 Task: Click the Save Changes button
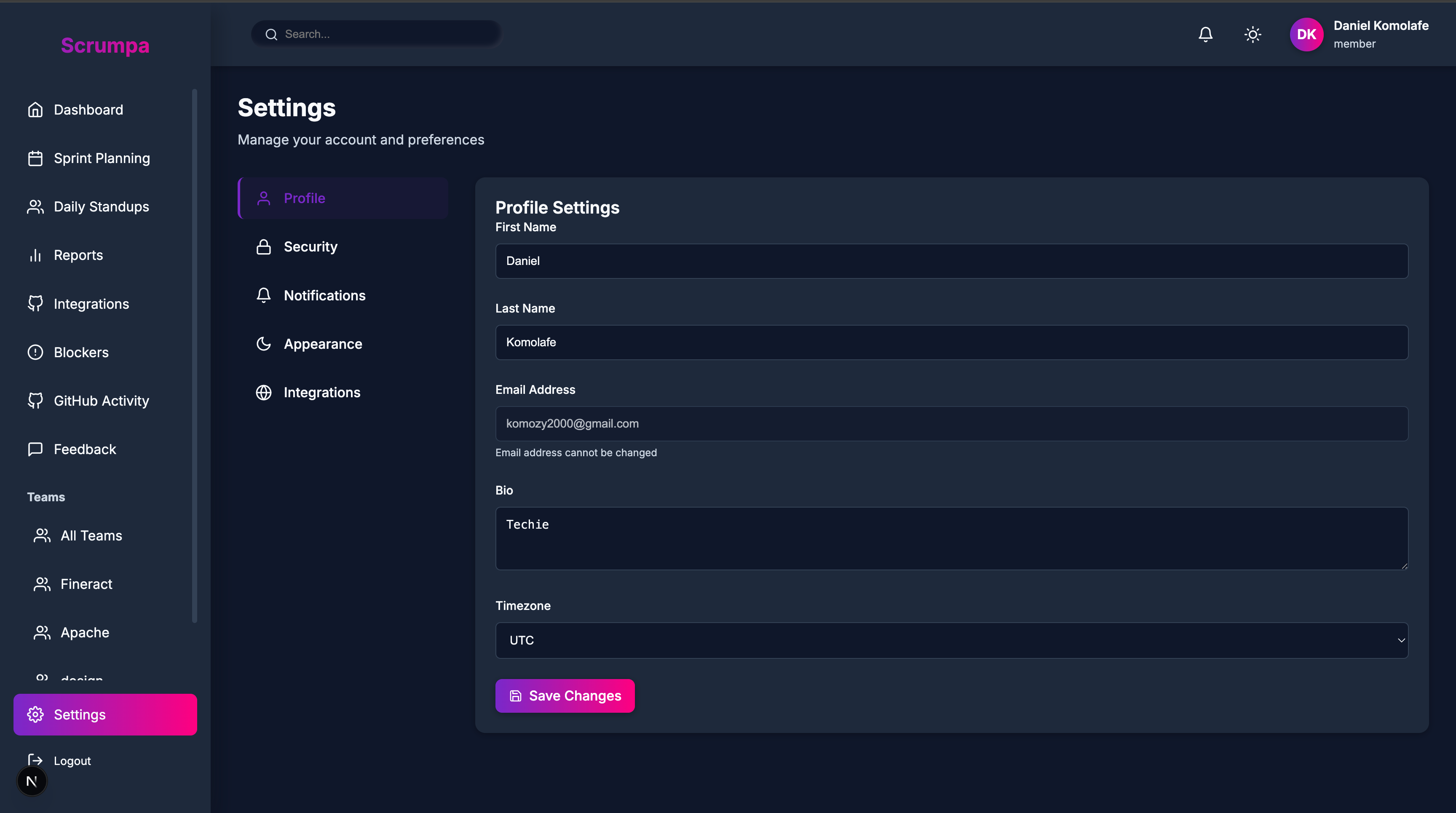click(x=565, y=695)
